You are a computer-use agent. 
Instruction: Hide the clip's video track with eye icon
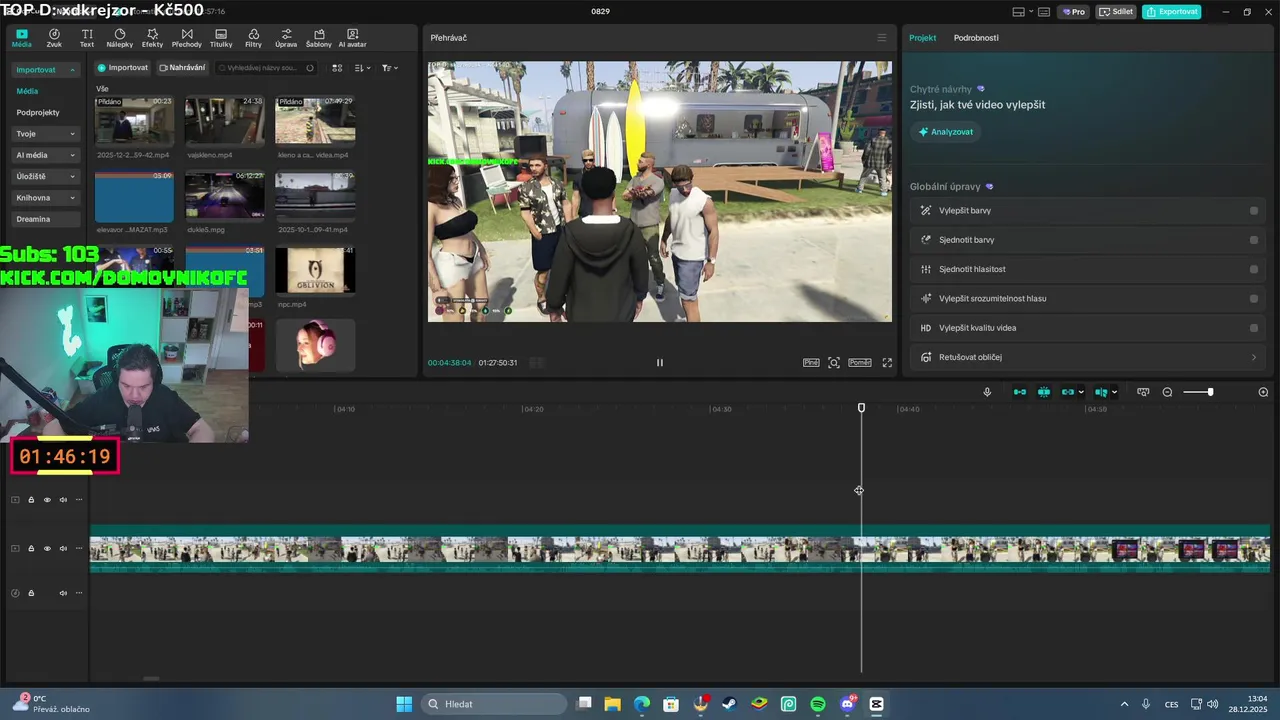tap(47, 549)
